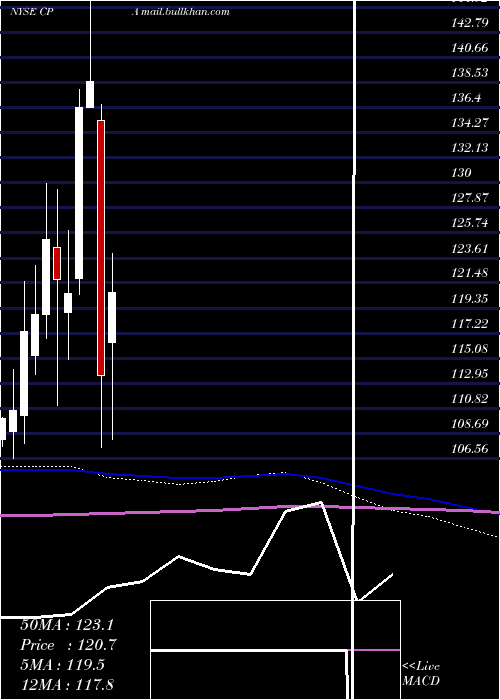Click the 112.95 price axis label

470,373
